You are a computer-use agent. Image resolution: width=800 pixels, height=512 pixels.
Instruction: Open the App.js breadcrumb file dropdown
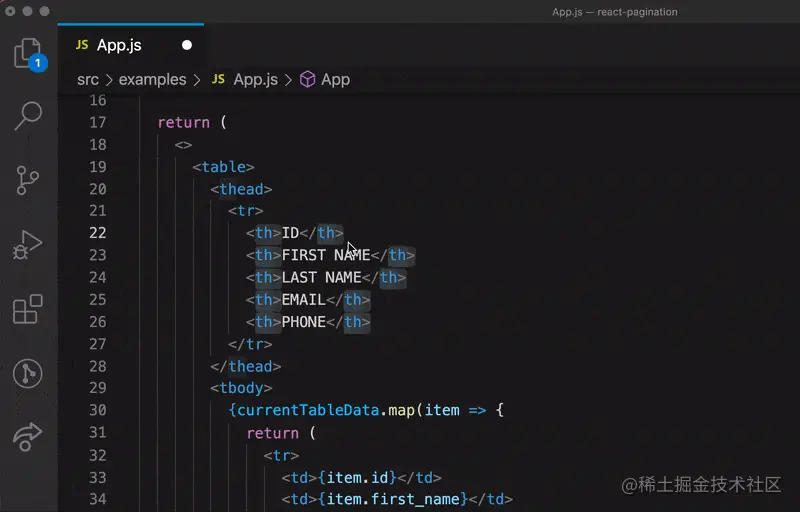click(x=255, y=79)
